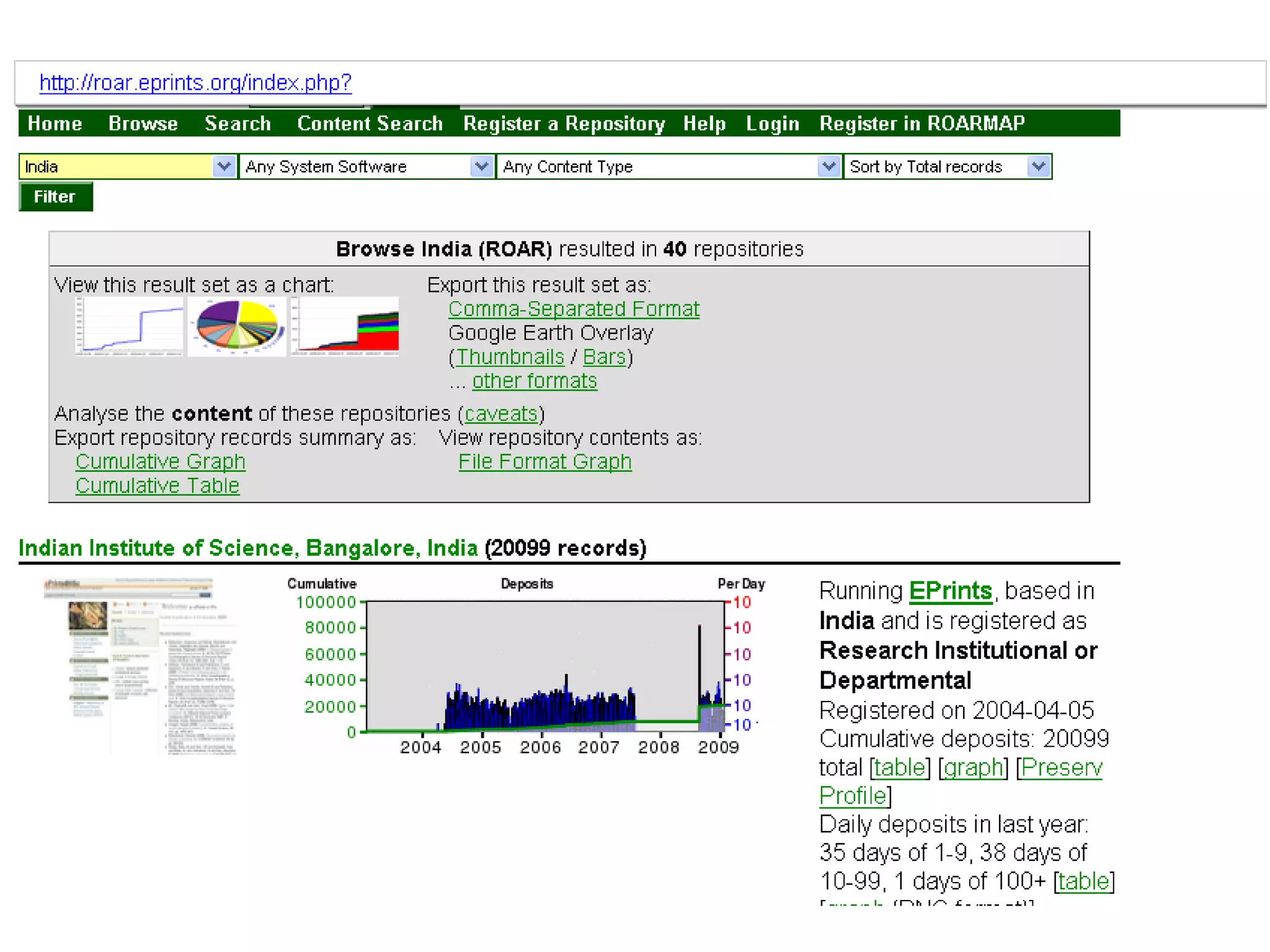Image resolution: width=1270 pixels, height=952 pixels.
Task: Open the Content Search menu item
Action: [370, 123]
